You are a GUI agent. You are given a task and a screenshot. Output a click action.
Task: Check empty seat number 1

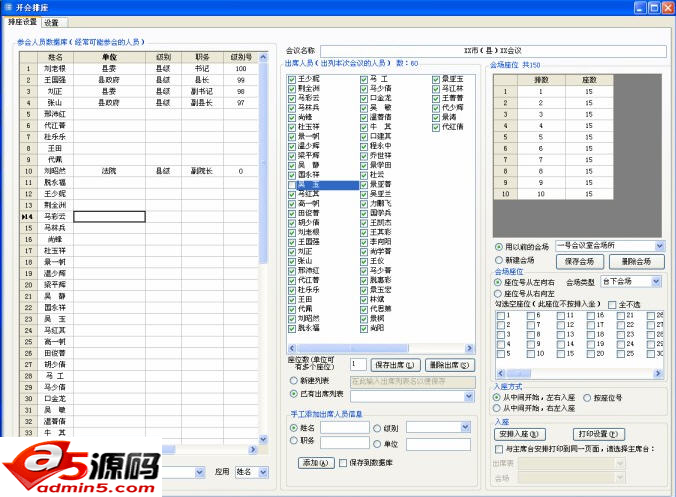coord(501,316)
